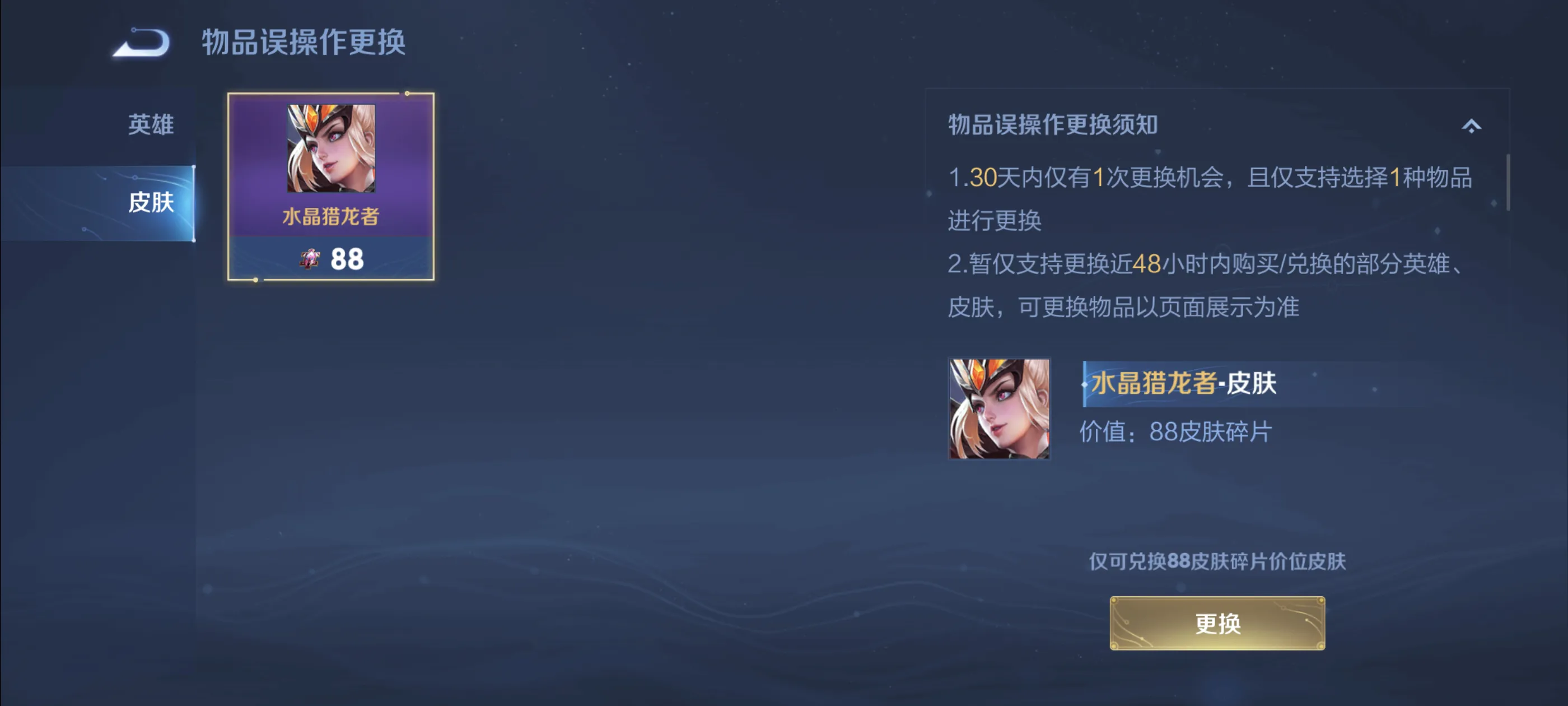The image size is (1568, 706).
Task: Click the 物品误操作更换 page title
Action: (x=304, y=43)
